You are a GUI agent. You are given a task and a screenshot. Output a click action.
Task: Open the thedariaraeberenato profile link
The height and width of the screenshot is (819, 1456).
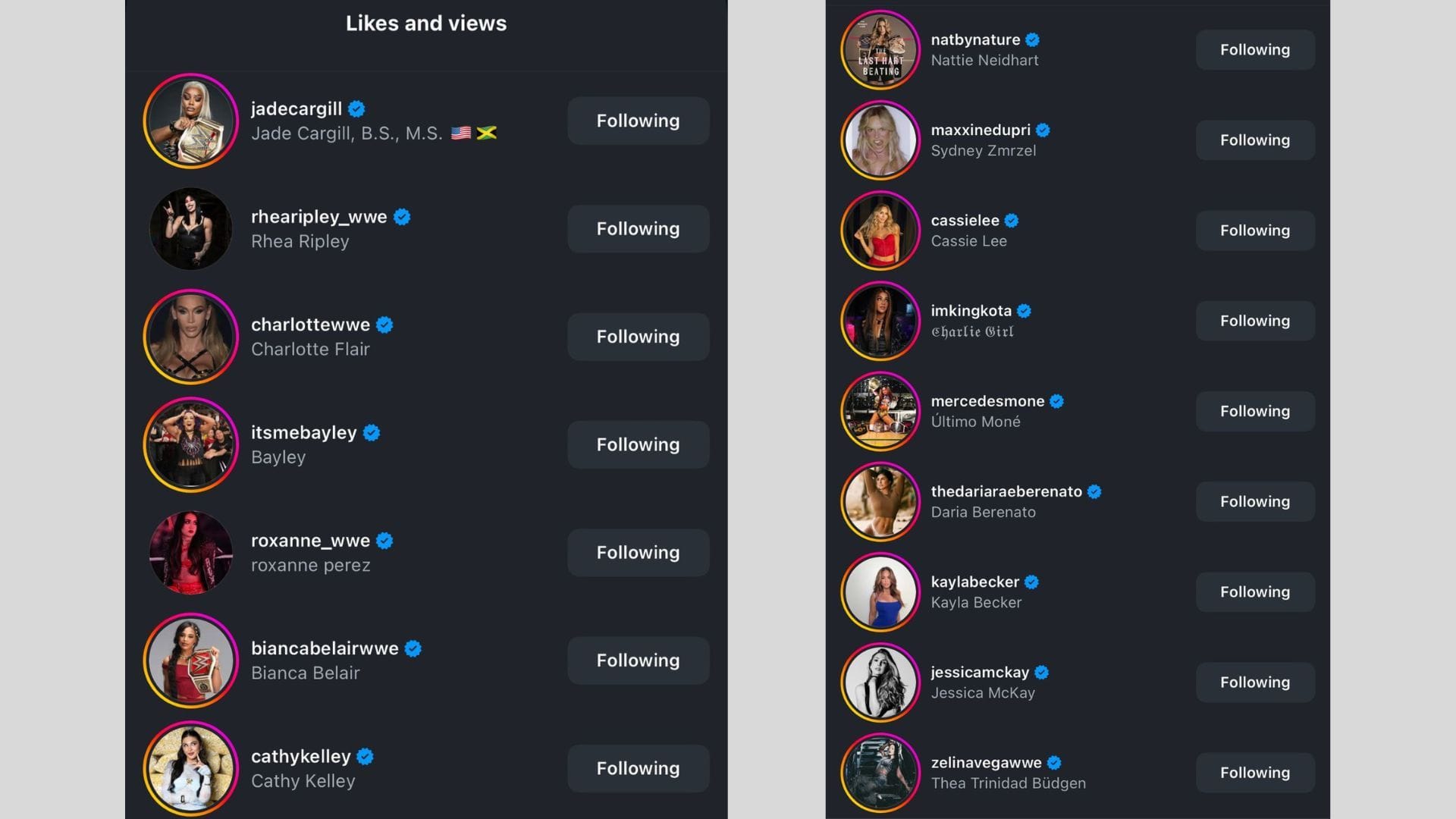click(1006, 492)
